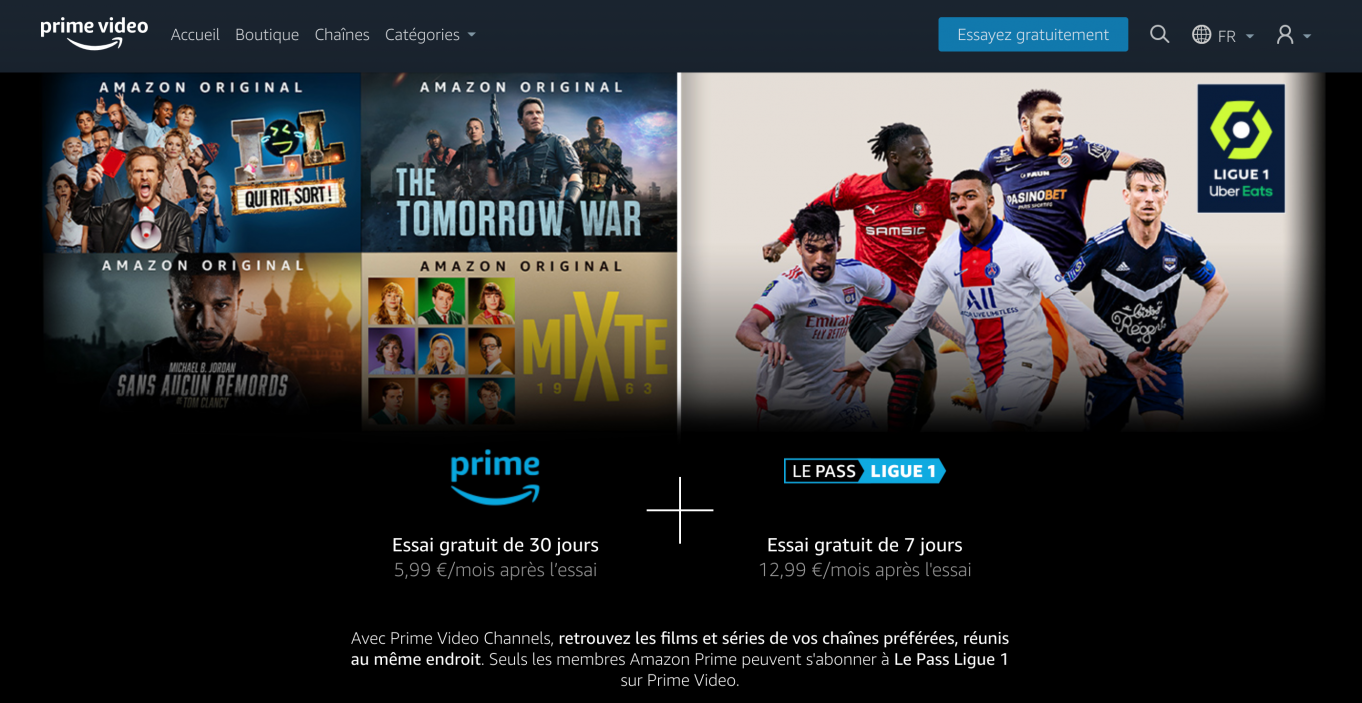
Task: Select the LOL Qui rit, sort poster
Action: pos(202,162)
